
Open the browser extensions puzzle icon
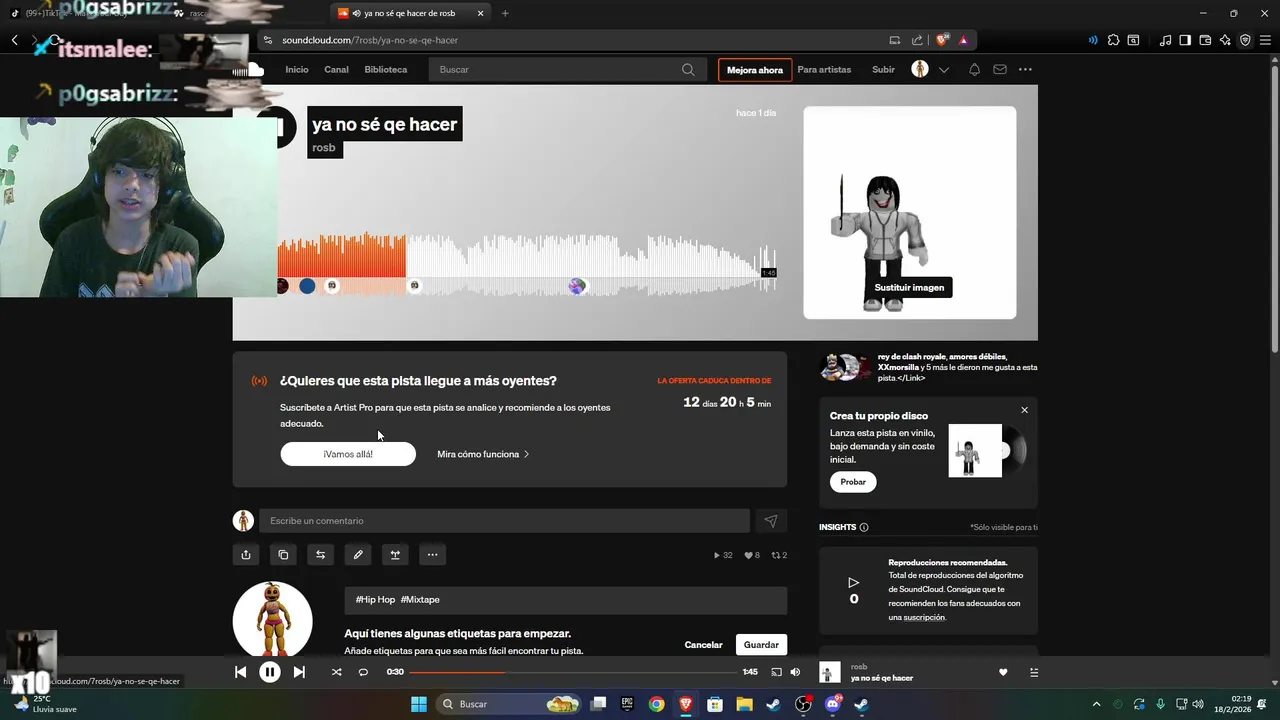pyautogui.click(x=1113, y=40)
